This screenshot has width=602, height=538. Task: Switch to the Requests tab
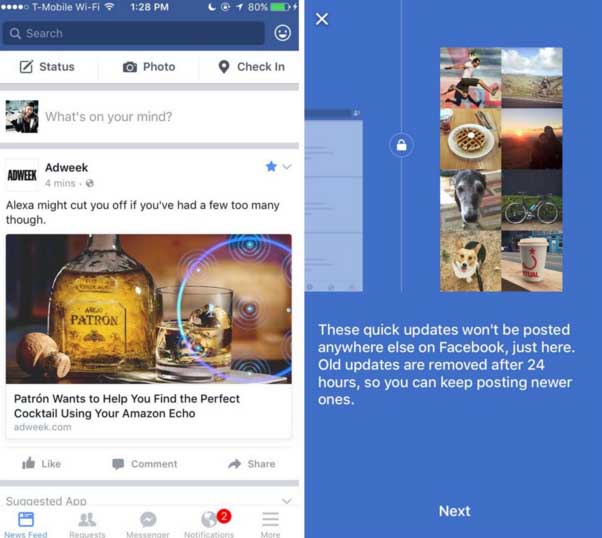point(87,524)
